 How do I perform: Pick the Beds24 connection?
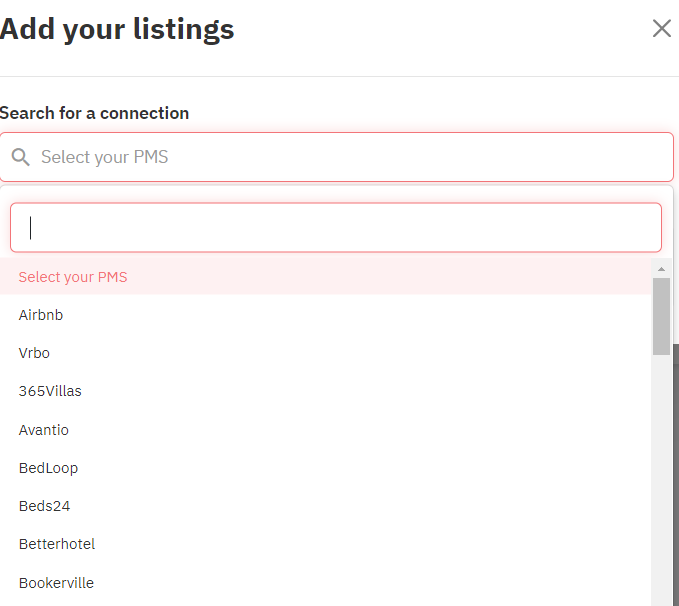point(326,506)
